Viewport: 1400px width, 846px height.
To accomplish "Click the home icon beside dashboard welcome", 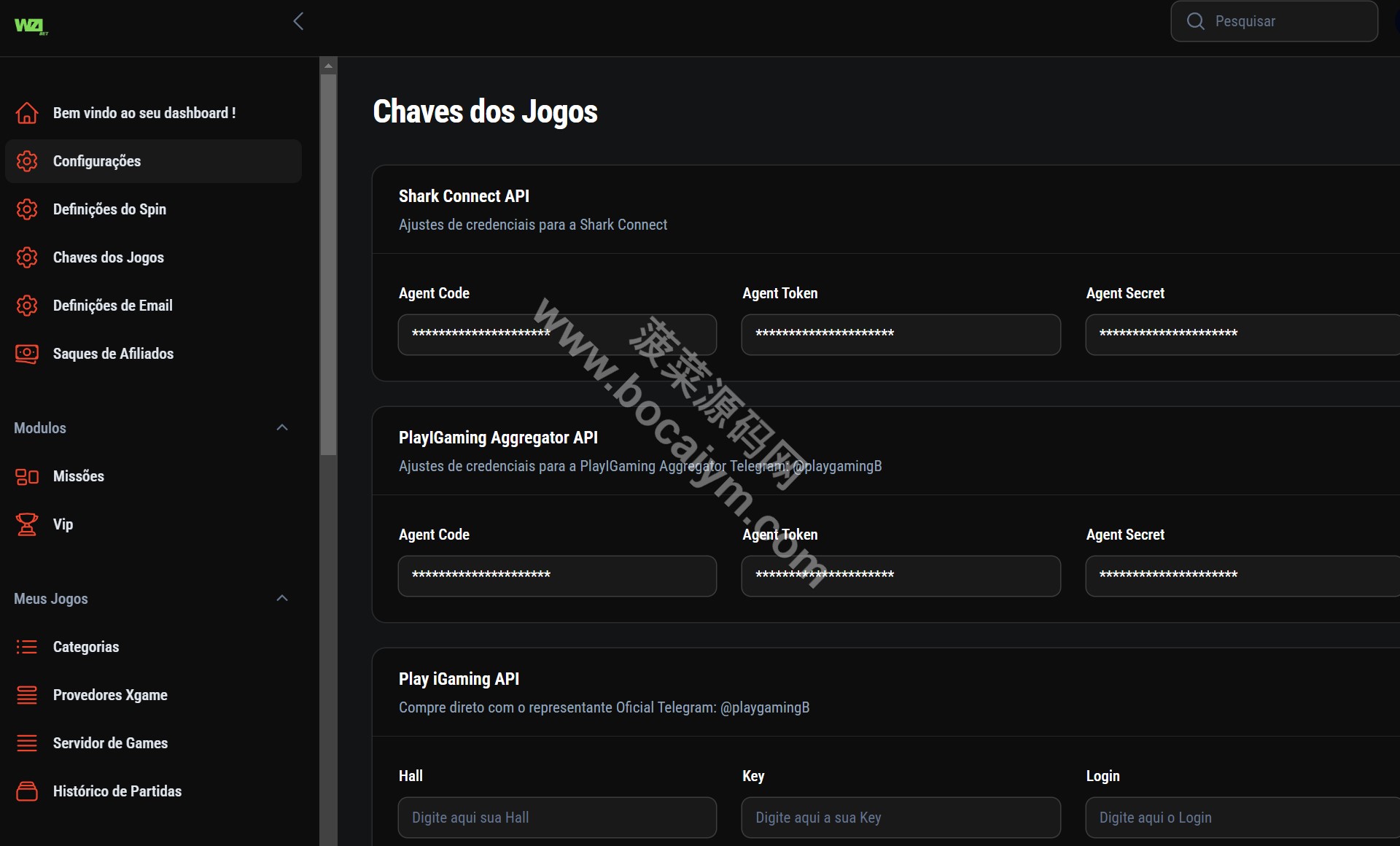I will 27,113.
